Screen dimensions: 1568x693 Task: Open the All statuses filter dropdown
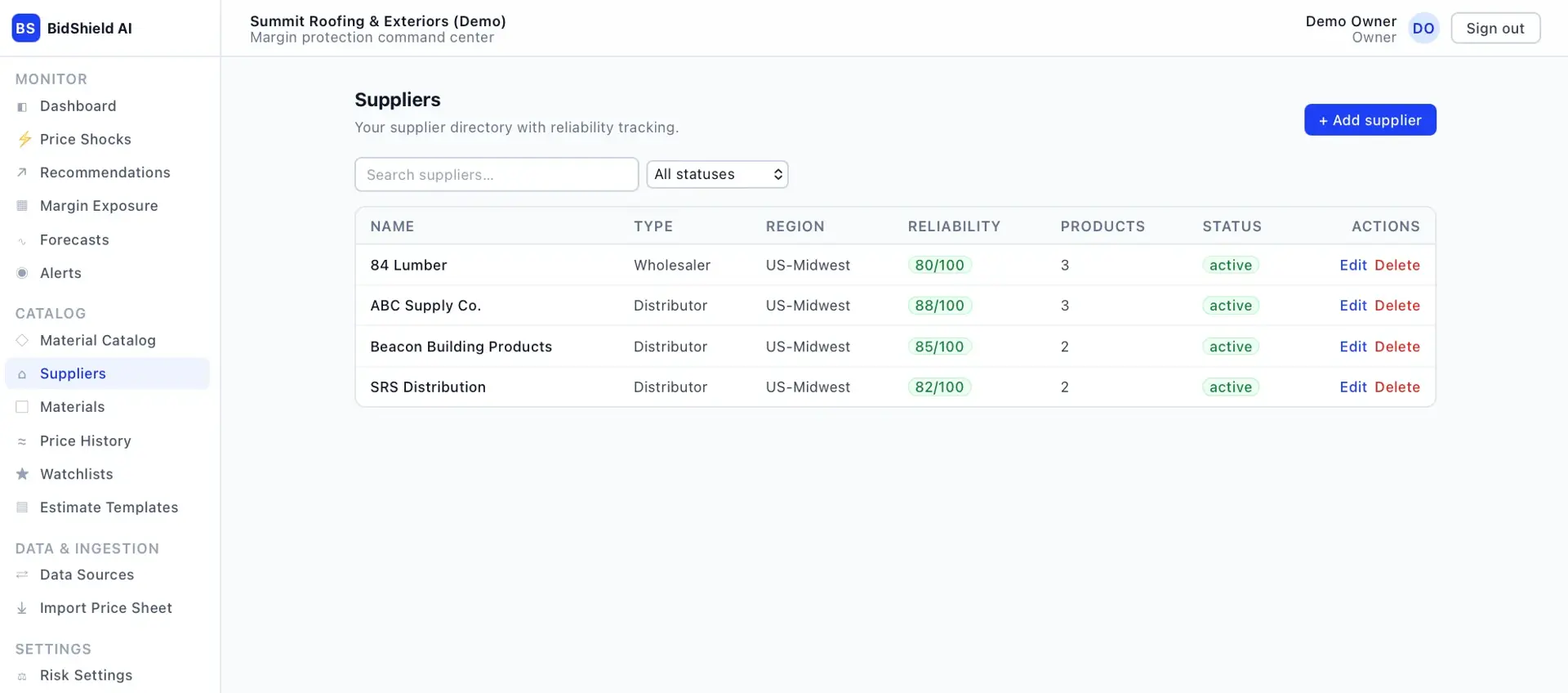[x=717, y=174]
